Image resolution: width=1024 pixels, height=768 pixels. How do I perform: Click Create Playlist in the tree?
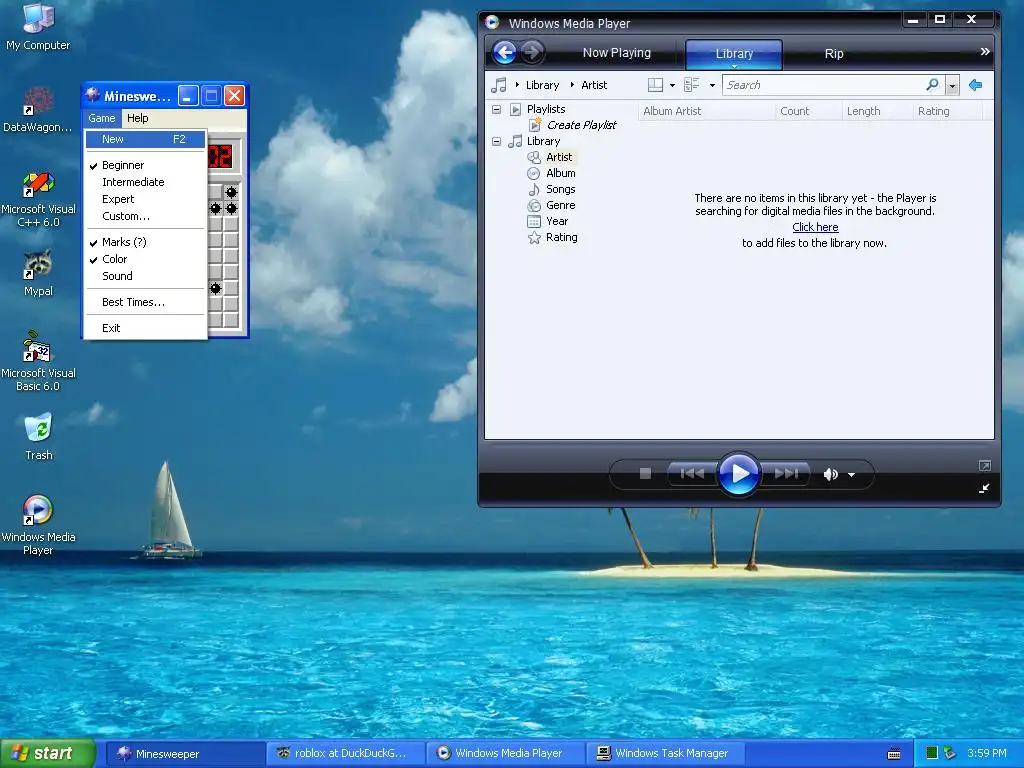581,125
